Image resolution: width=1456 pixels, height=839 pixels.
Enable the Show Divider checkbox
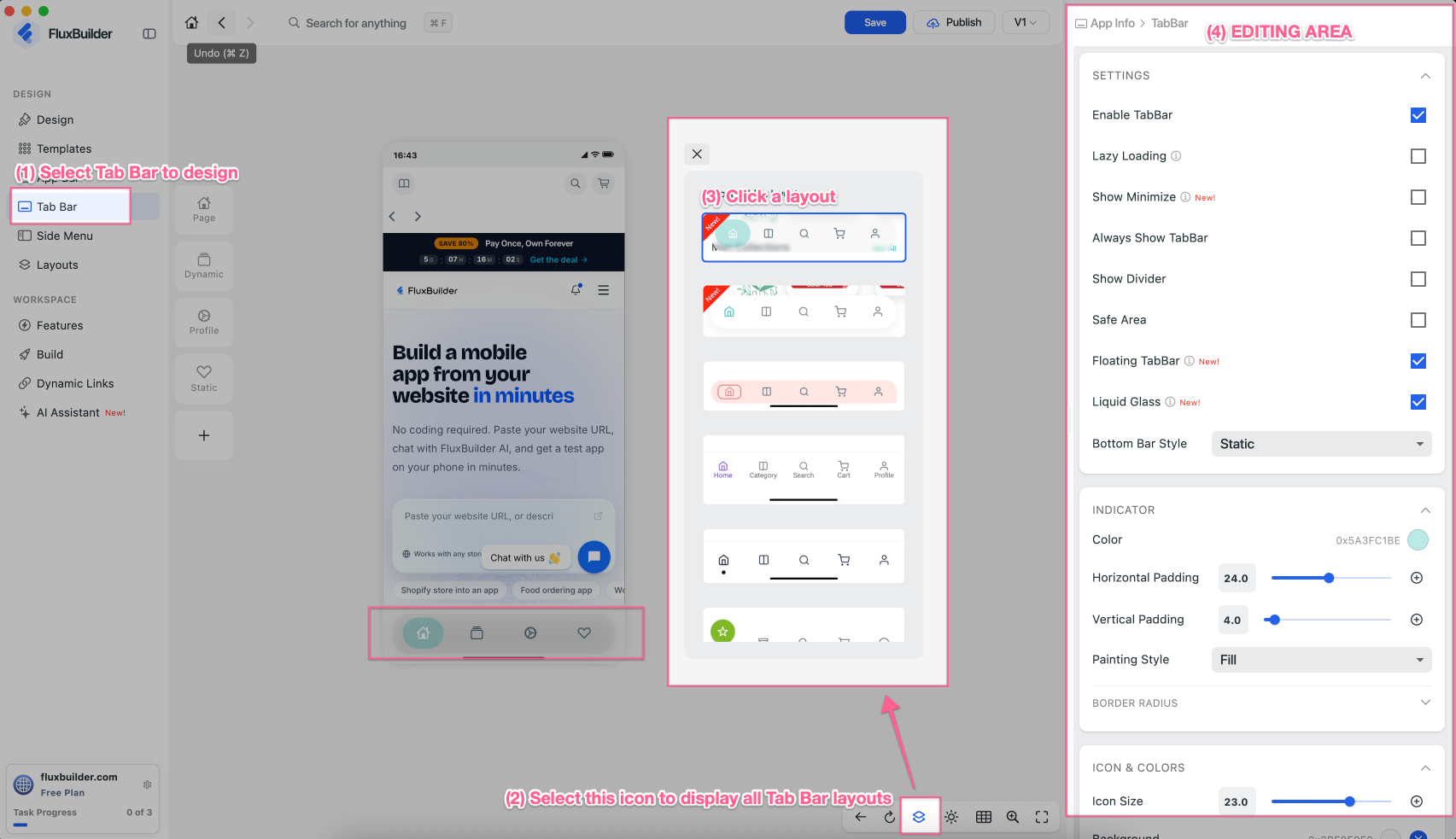1418,279
